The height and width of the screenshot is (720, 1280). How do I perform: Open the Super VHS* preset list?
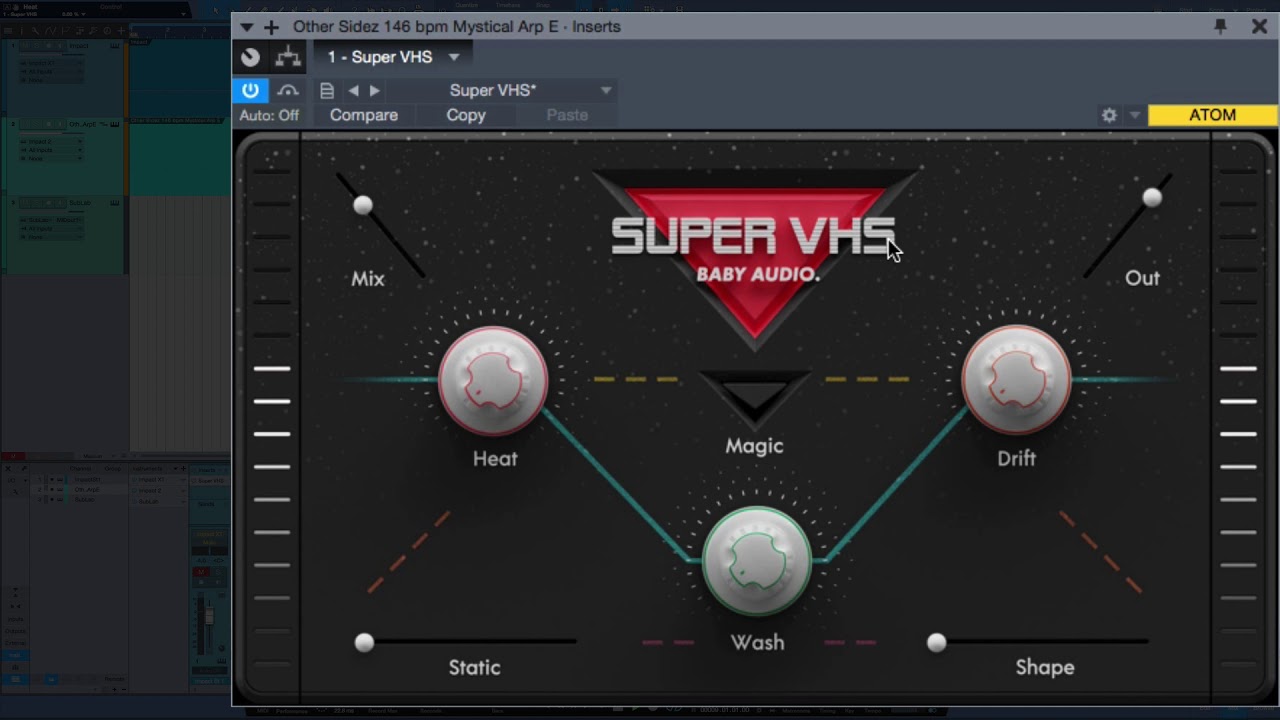(x=500, y=90)
